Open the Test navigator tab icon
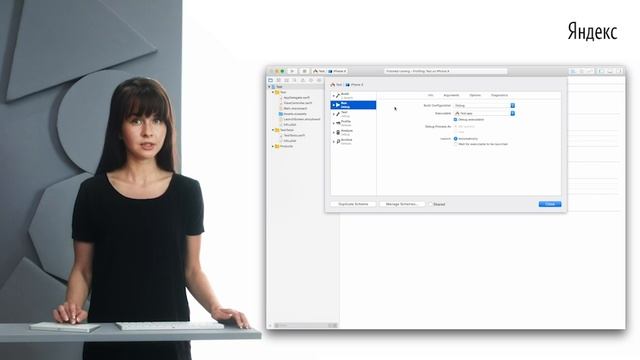This screenshot has height=360, width=640. tap(303, 80)
